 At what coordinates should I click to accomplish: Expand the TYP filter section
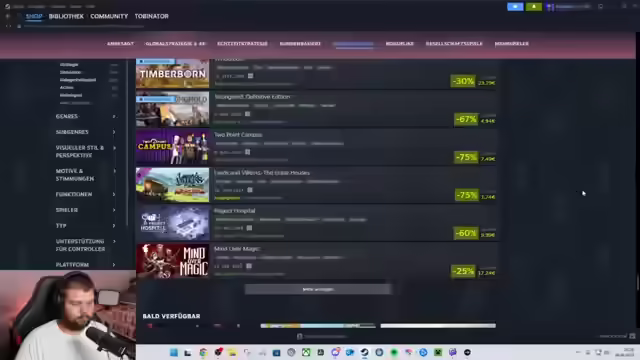click(x=85, y=225)
